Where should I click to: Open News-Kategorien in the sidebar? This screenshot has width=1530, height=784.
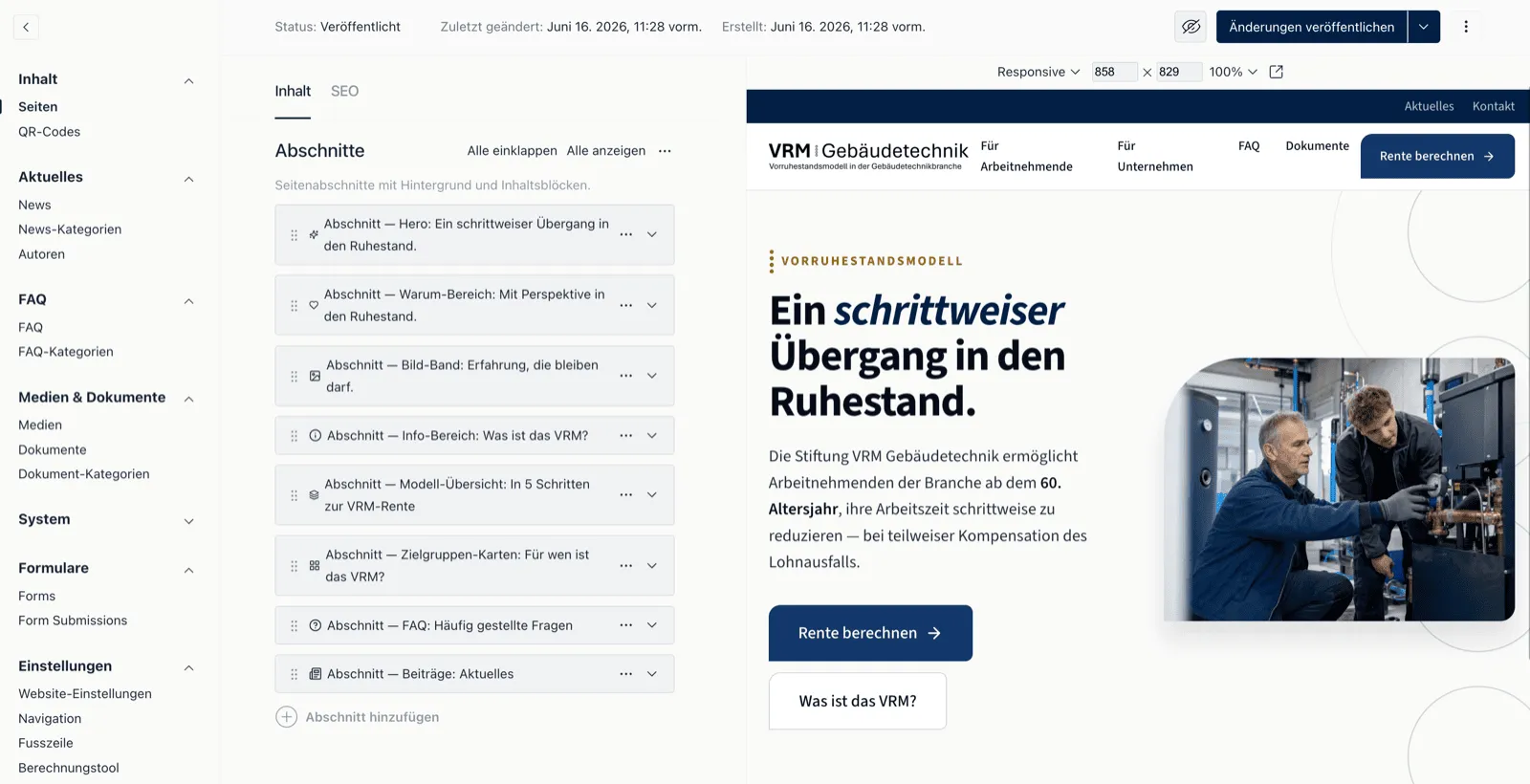pos(70,229)
